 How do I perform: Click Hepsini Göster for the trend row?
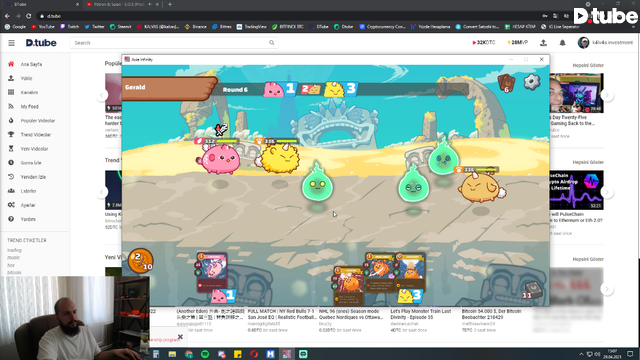[x=588, y=162]
